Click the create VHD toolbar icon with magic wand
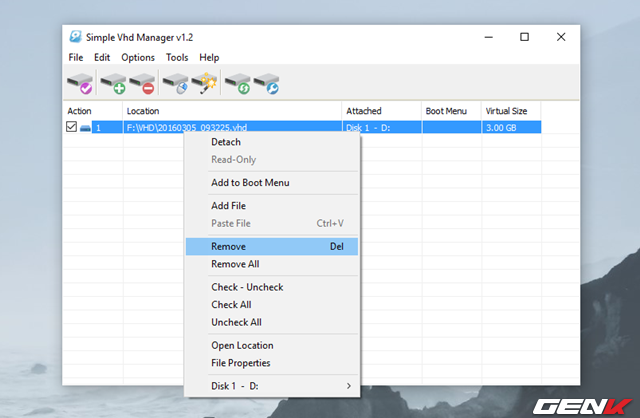 204,83
